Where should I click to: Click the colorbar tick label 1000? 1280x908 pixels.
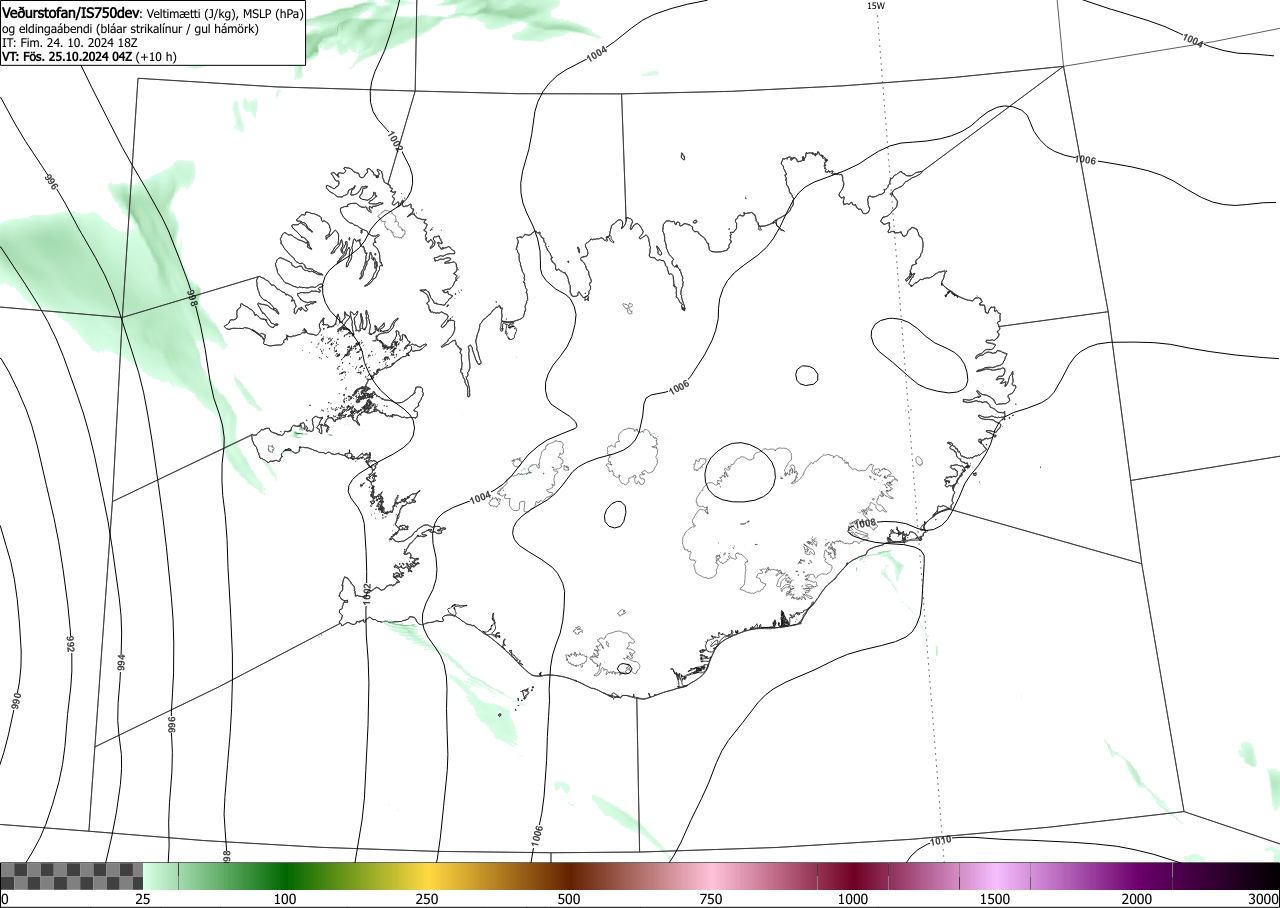[x=853, y=899]
